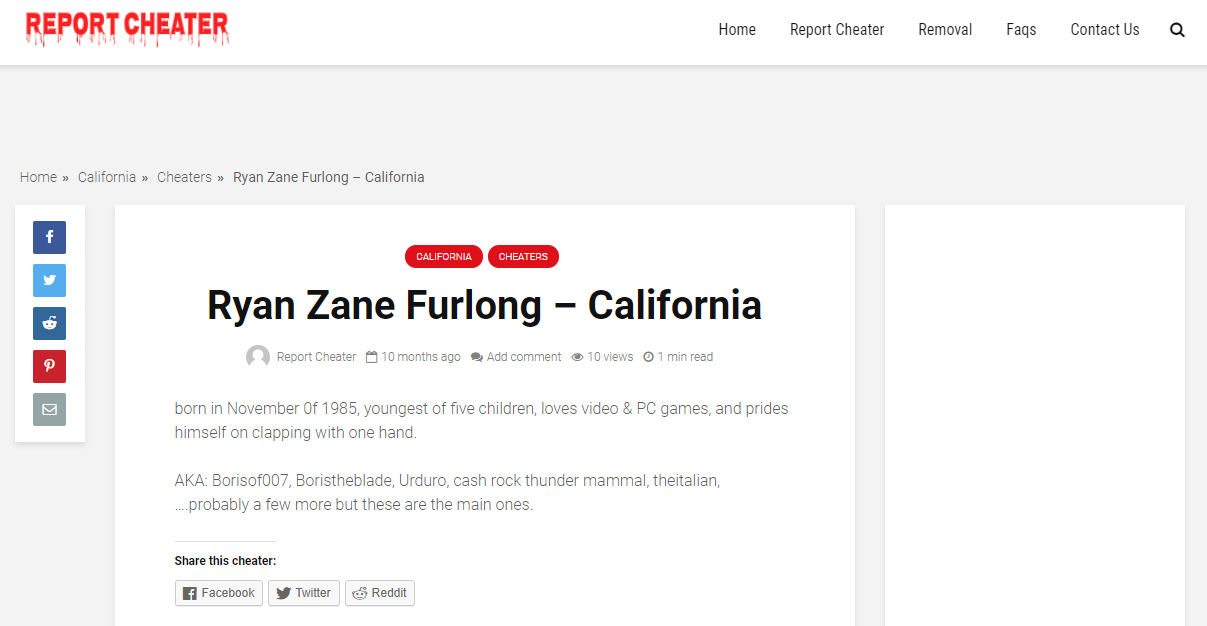
Task: Click the Reddit share button below post
Action: point(380,593)
